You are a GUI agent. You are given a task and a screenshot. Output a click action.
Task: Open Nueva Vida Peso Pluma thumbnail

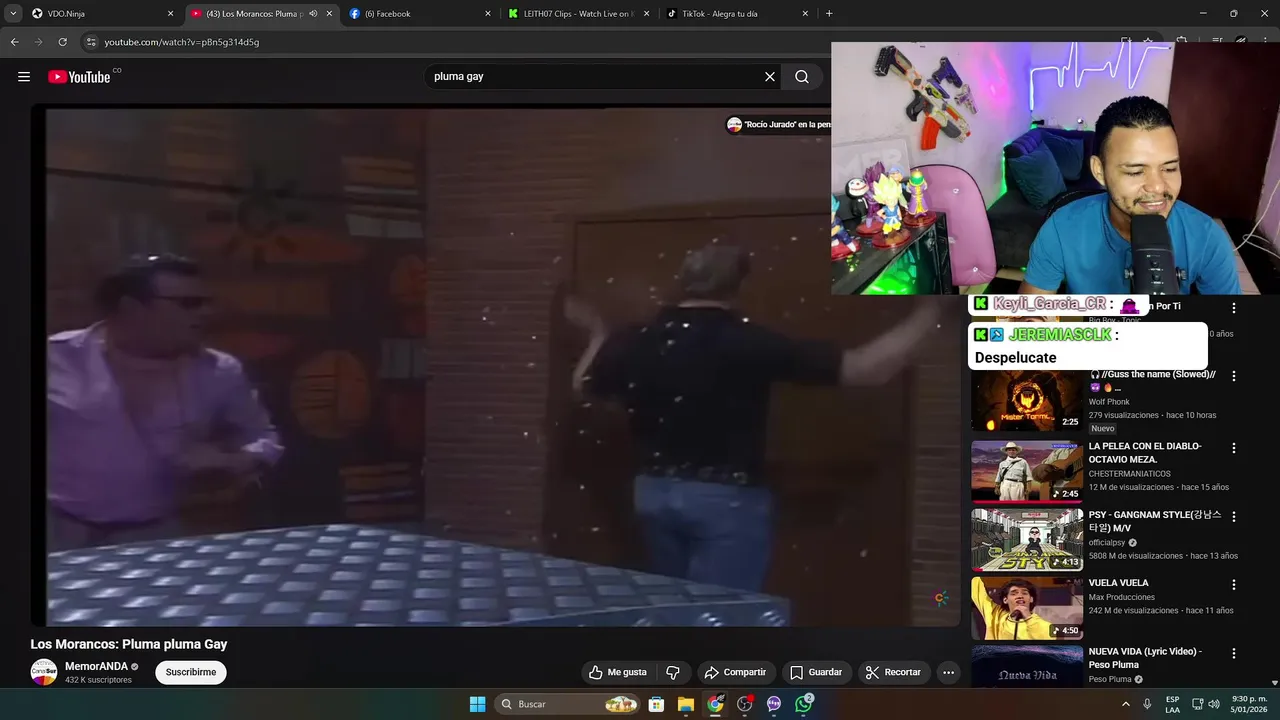click(x=1027, y=666)
